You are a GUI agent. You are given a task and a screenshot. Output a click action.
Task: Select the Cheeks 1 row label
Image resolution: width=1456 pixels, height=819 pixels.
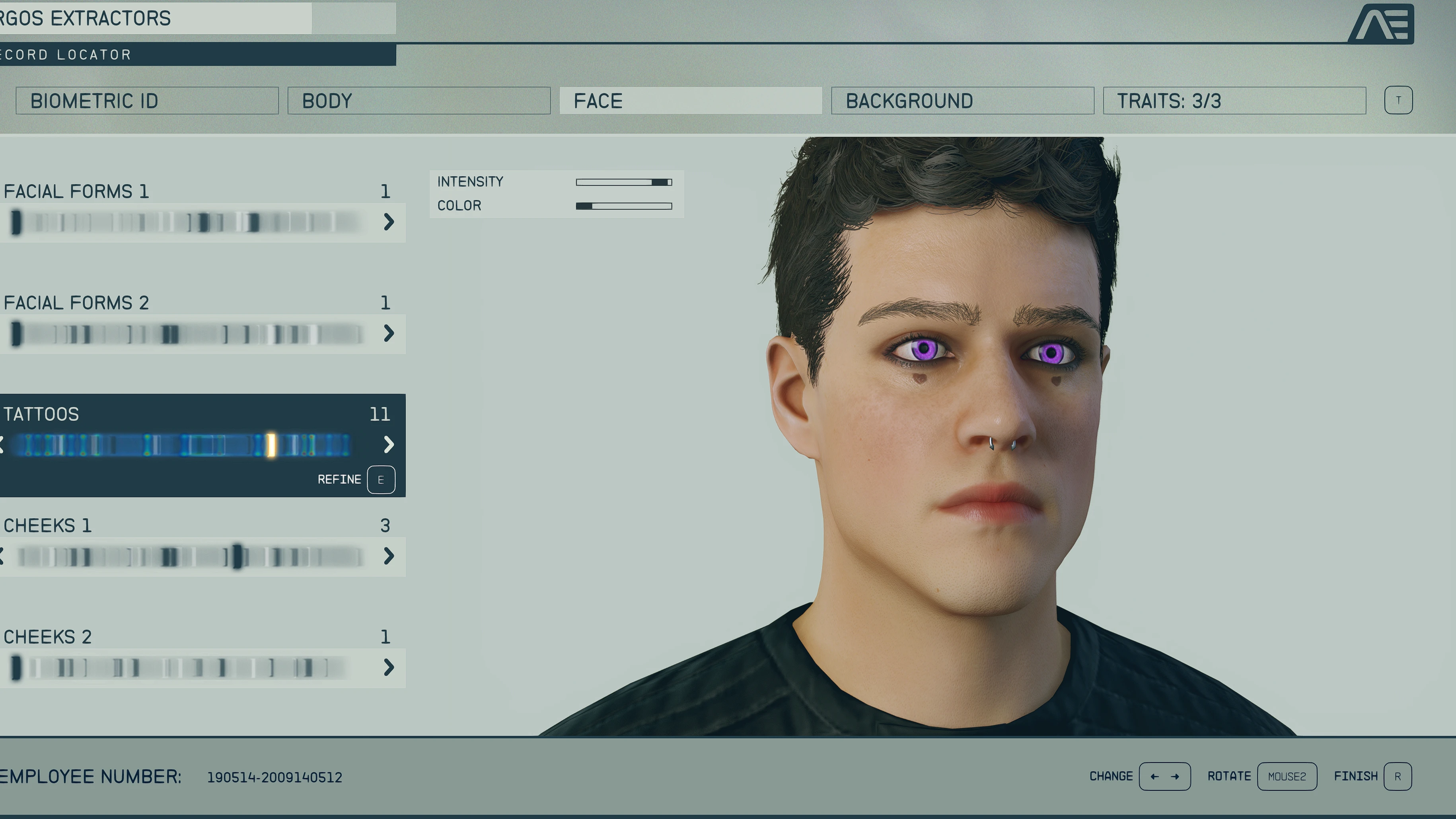(47, 526)
